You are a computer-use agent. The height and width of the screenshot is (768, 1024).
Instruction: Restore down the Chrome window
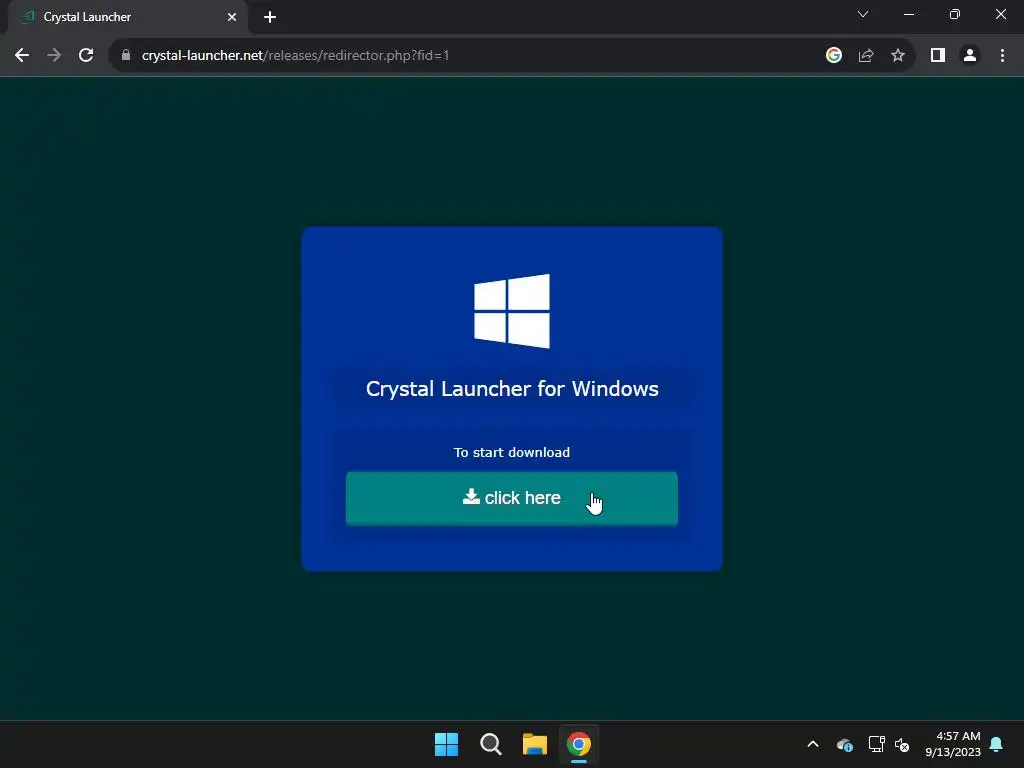tap(955, 14)
